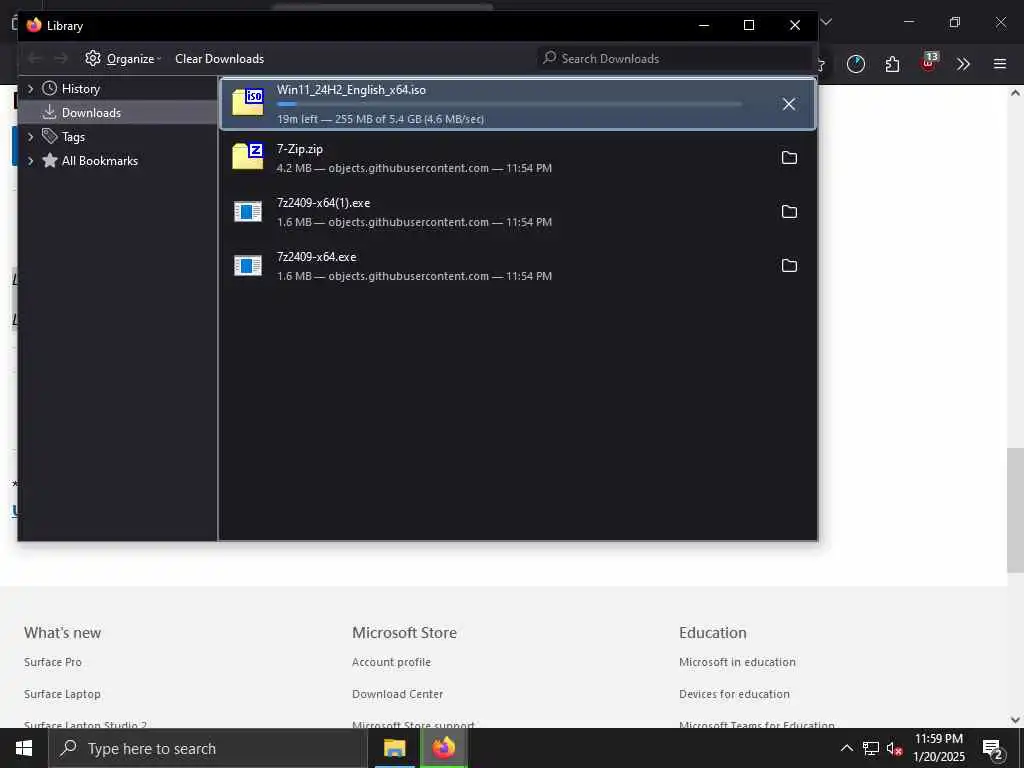The width and height of the screenshot is (1024, 768).
Task: Clear Downloads list
Action: tap(219, 59)
